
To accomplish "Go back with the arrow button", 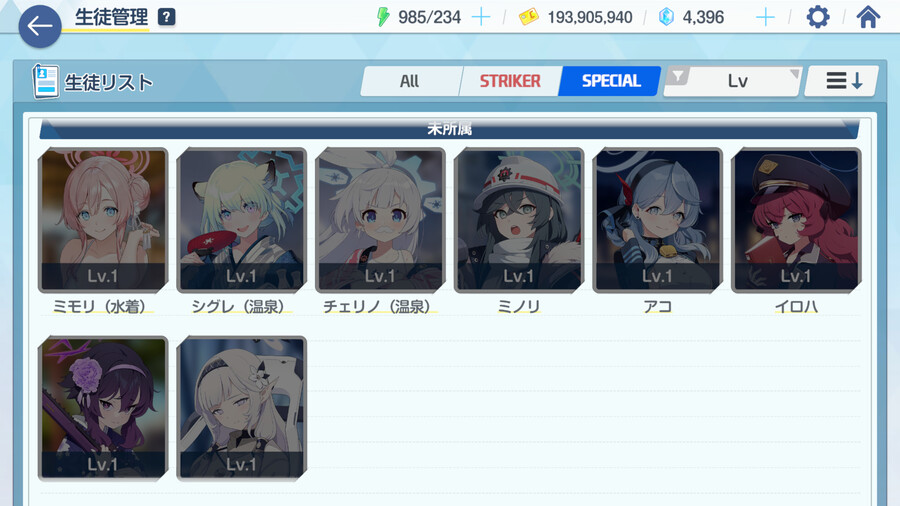I will (40, 26).
